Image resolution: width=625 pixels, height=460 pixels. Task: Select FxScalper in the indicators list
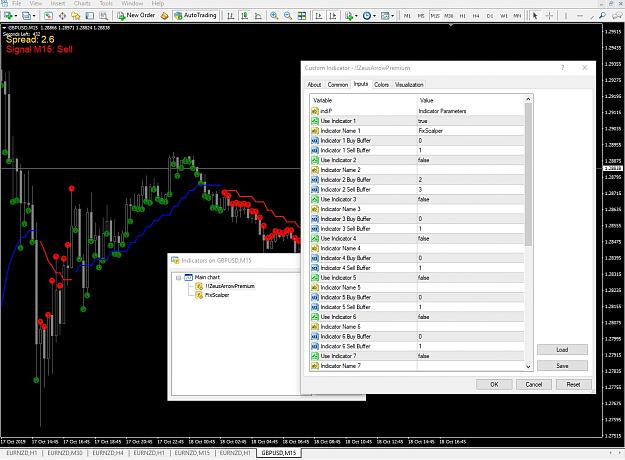click(217, 295)
